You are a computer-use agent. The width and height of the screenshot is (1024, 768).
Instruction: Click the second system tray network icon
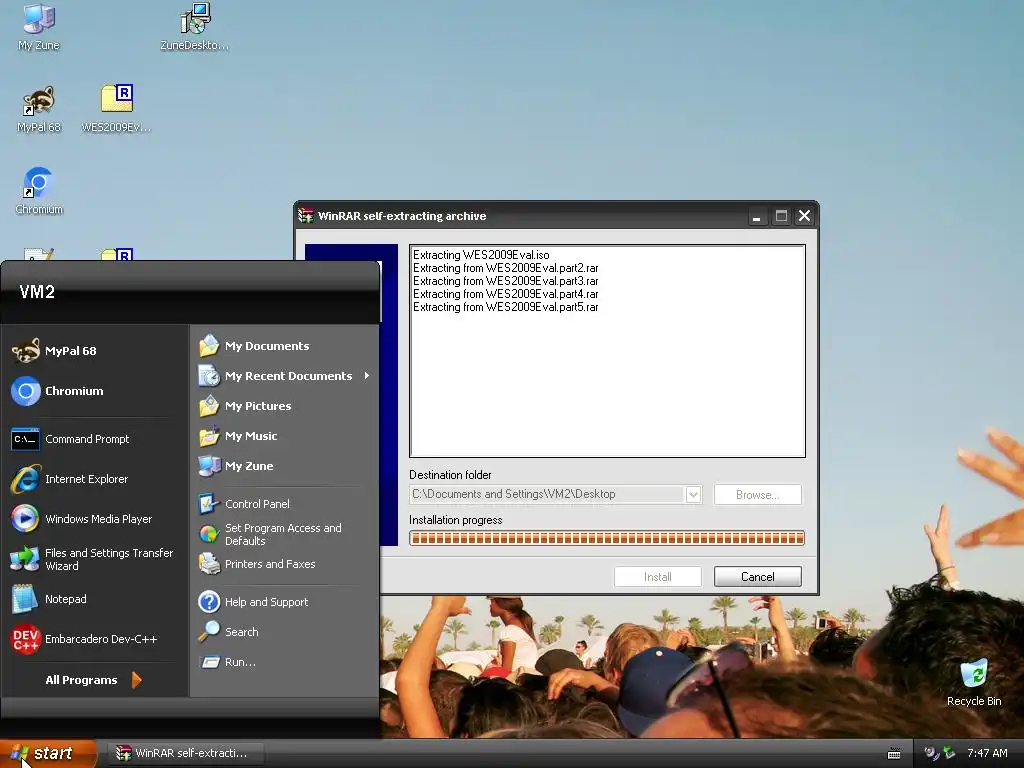tap(949, 754)
